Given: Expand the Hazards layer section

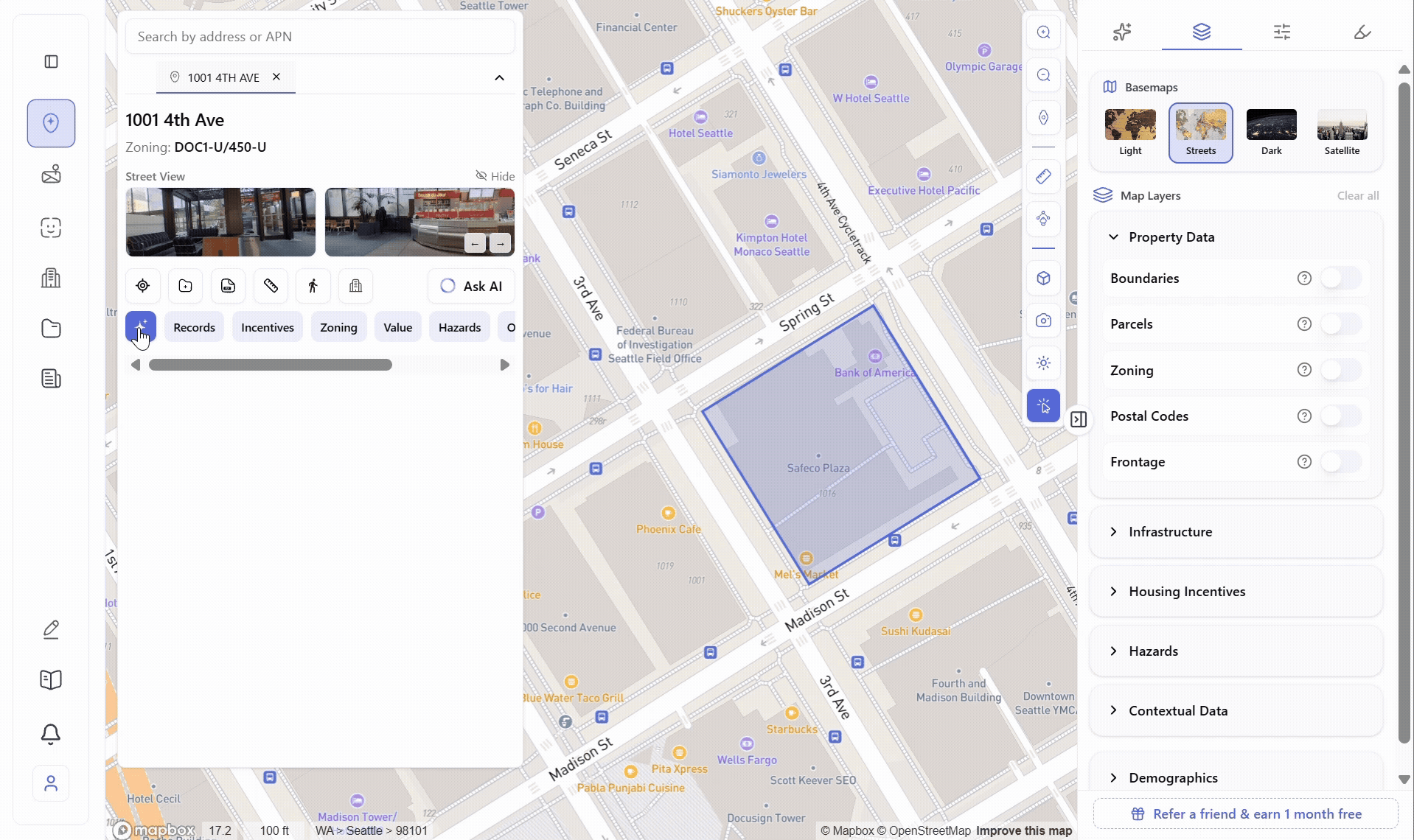Looking at the screenshot, I should tap(1236, 651).
